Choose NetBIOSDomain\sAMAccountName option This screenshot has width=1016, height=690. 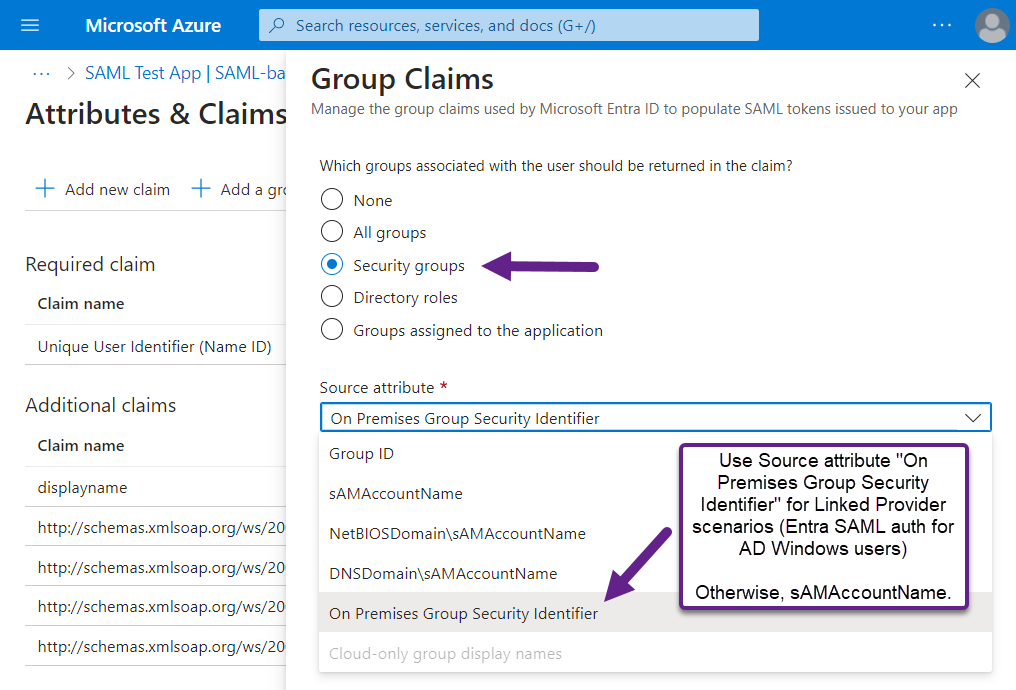coord(655,534)
